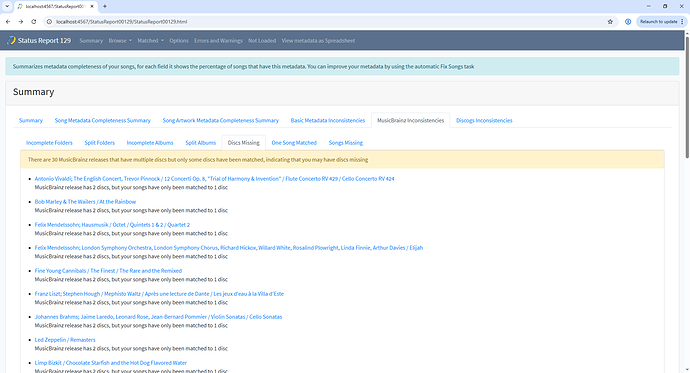Bookmark this page with the star icon

(610, 22)
